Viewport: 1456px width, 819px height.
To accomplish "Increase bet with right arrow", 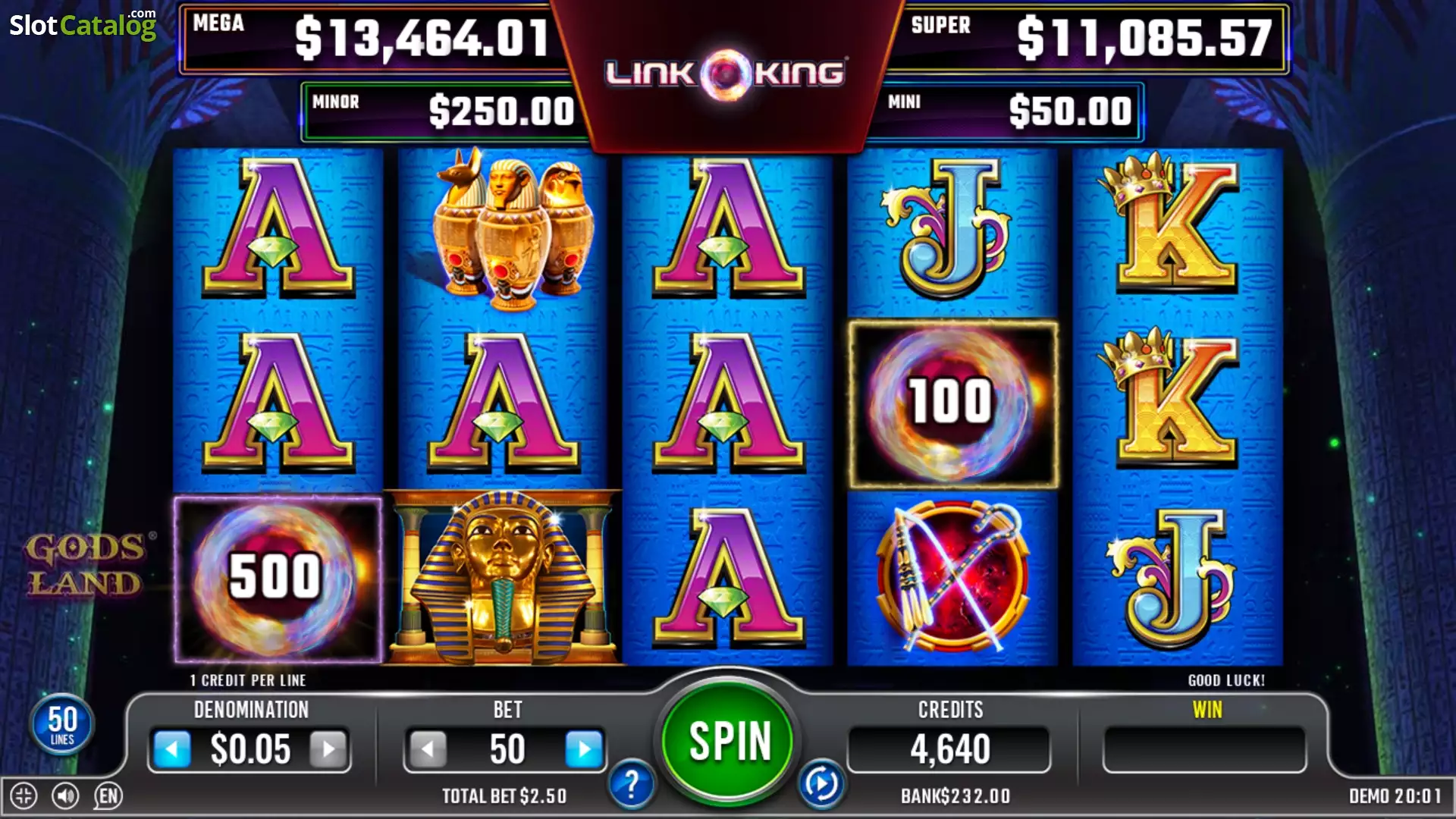I will coord(584,749).
